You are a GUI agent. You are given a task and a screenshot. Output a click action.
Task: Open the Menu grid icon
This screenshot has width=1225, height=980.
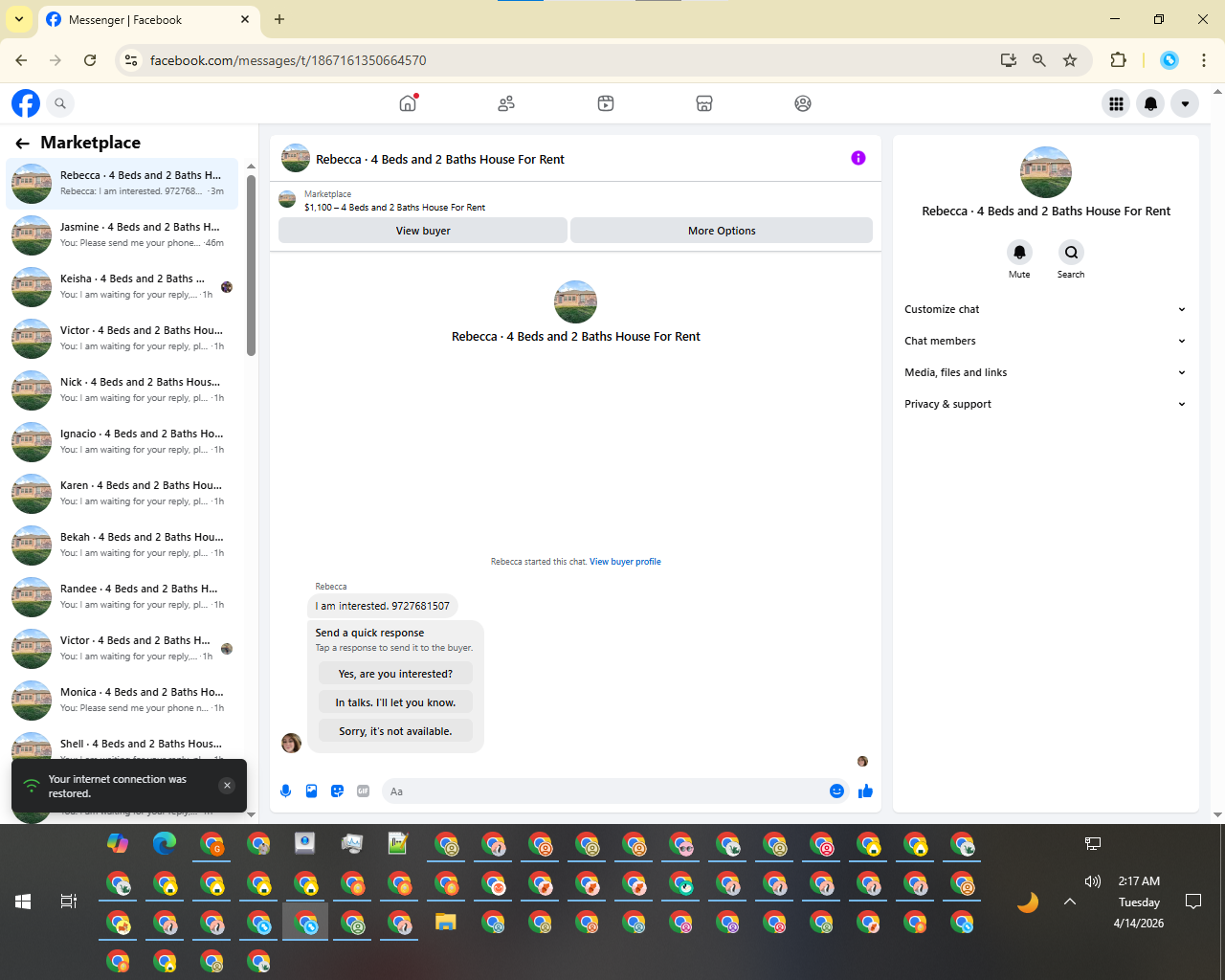(x=1116, y=103)
